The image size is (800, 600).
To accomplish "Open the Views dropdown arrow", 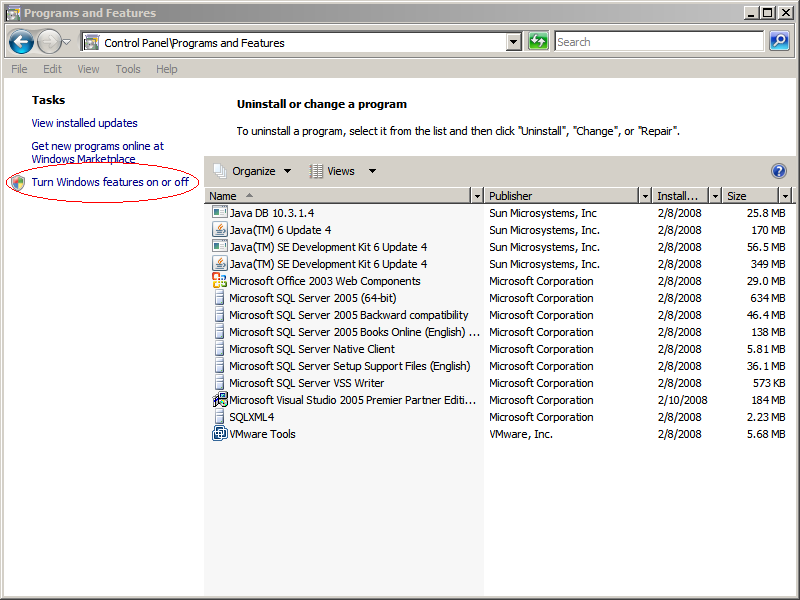I will pos(372,171).
